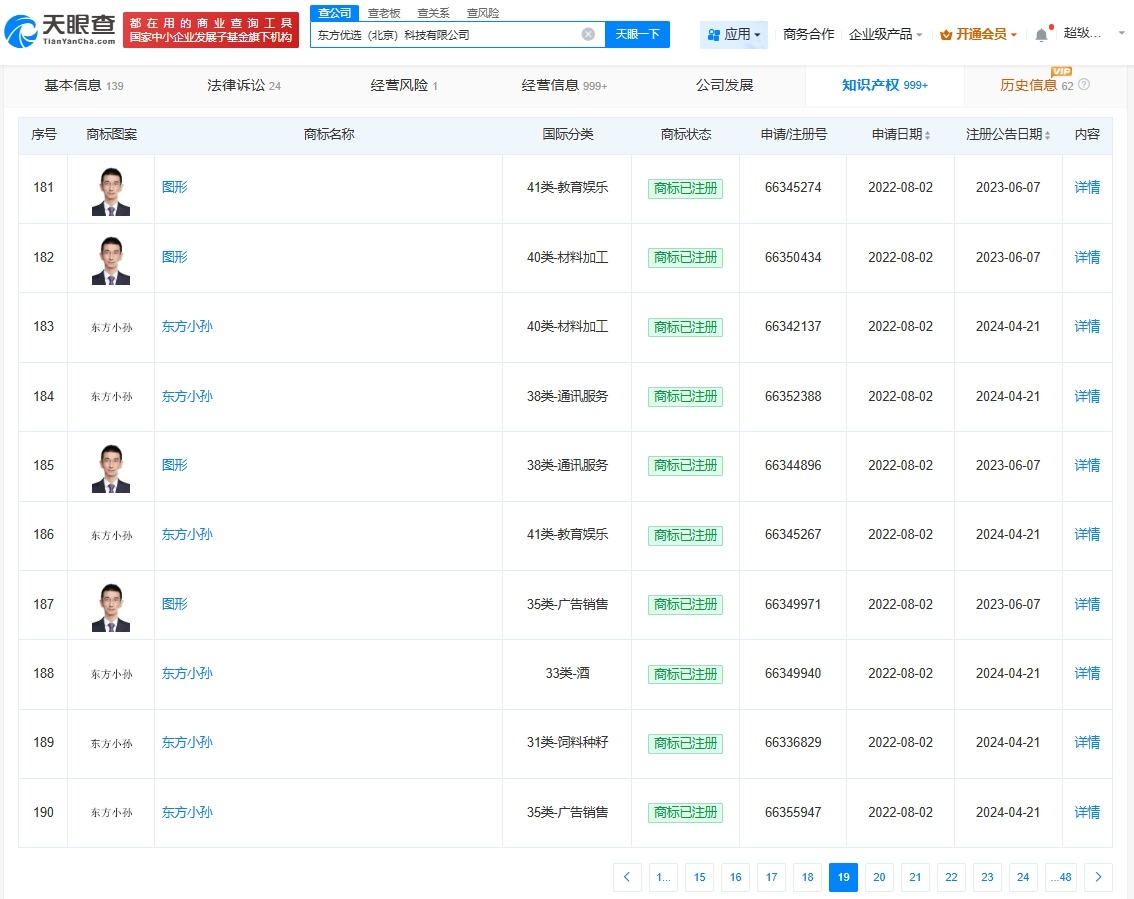This screenshot has width=1134, height=899.
Task: Click the question mark icon beside 历史信息 62
Action: (1084, 84)
